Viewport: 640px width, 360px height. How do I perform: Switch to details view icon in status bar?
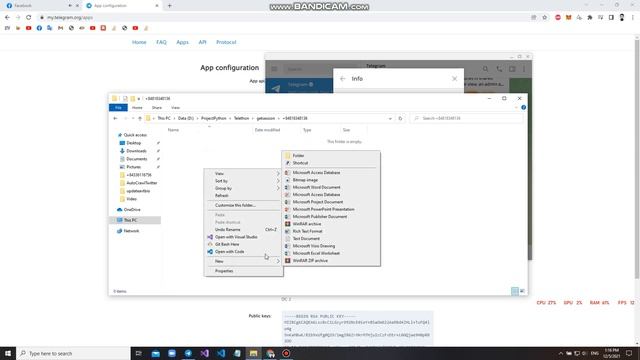pos(515,291)
